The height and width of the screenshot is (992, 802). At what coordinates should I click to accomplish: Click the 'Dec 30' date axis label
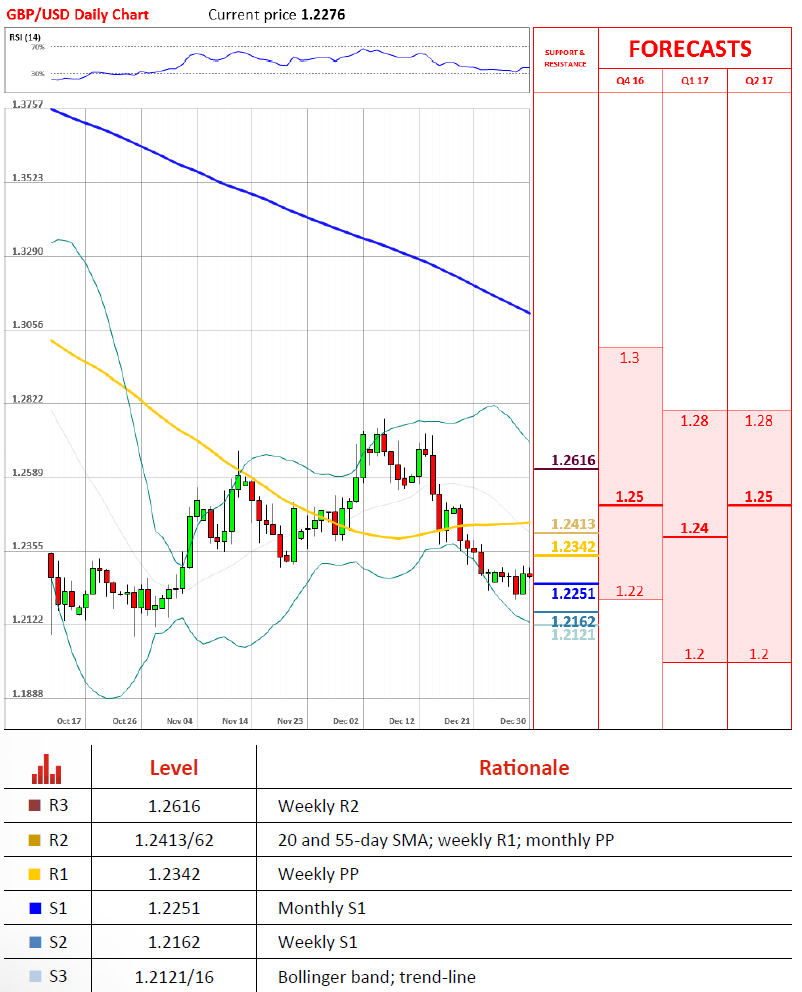[512, 721]
